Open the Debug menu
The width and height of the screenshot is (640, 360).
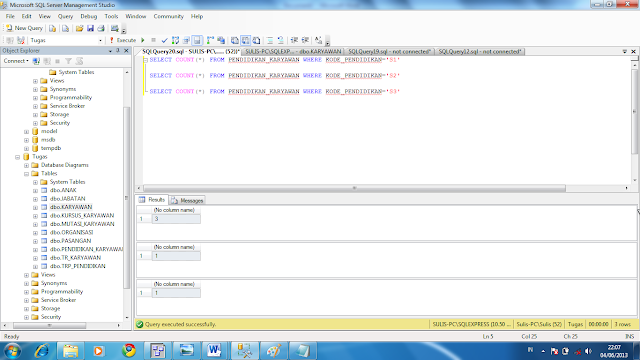[x=89, y=16]
